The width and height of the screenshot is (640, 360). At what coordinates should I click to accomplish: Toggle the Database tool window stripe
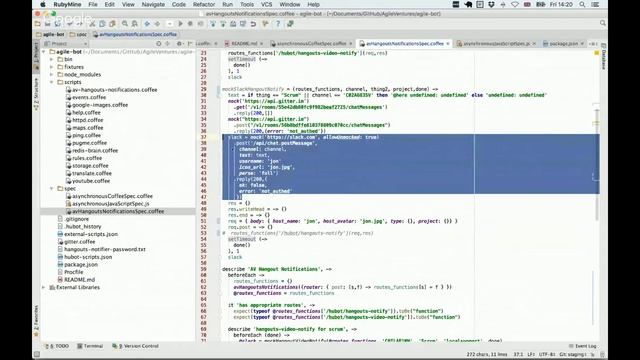click(x=604, y=57)
